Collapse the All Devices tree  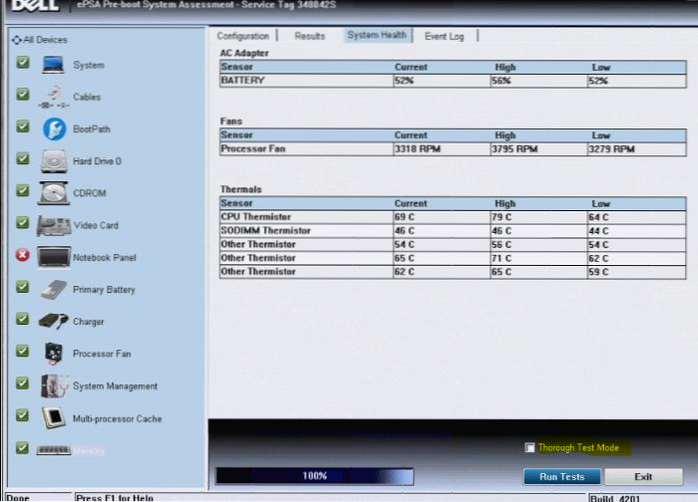click(15, 40)
